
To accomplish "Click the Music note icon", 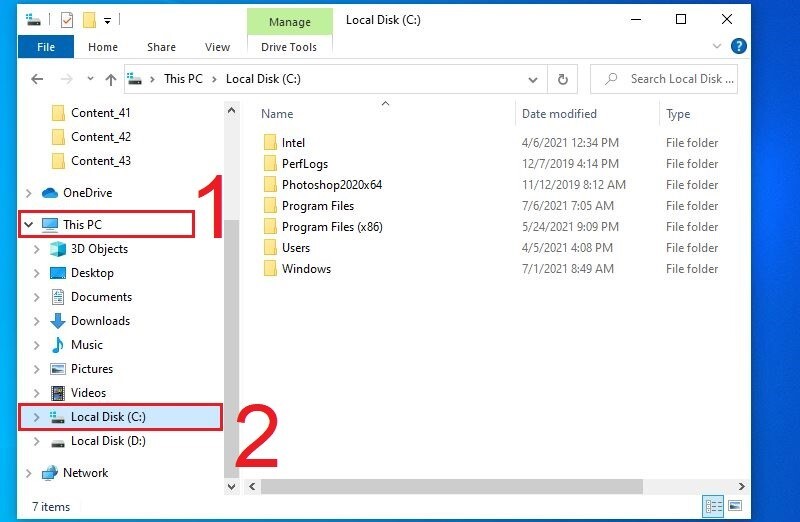I will 58,345.
